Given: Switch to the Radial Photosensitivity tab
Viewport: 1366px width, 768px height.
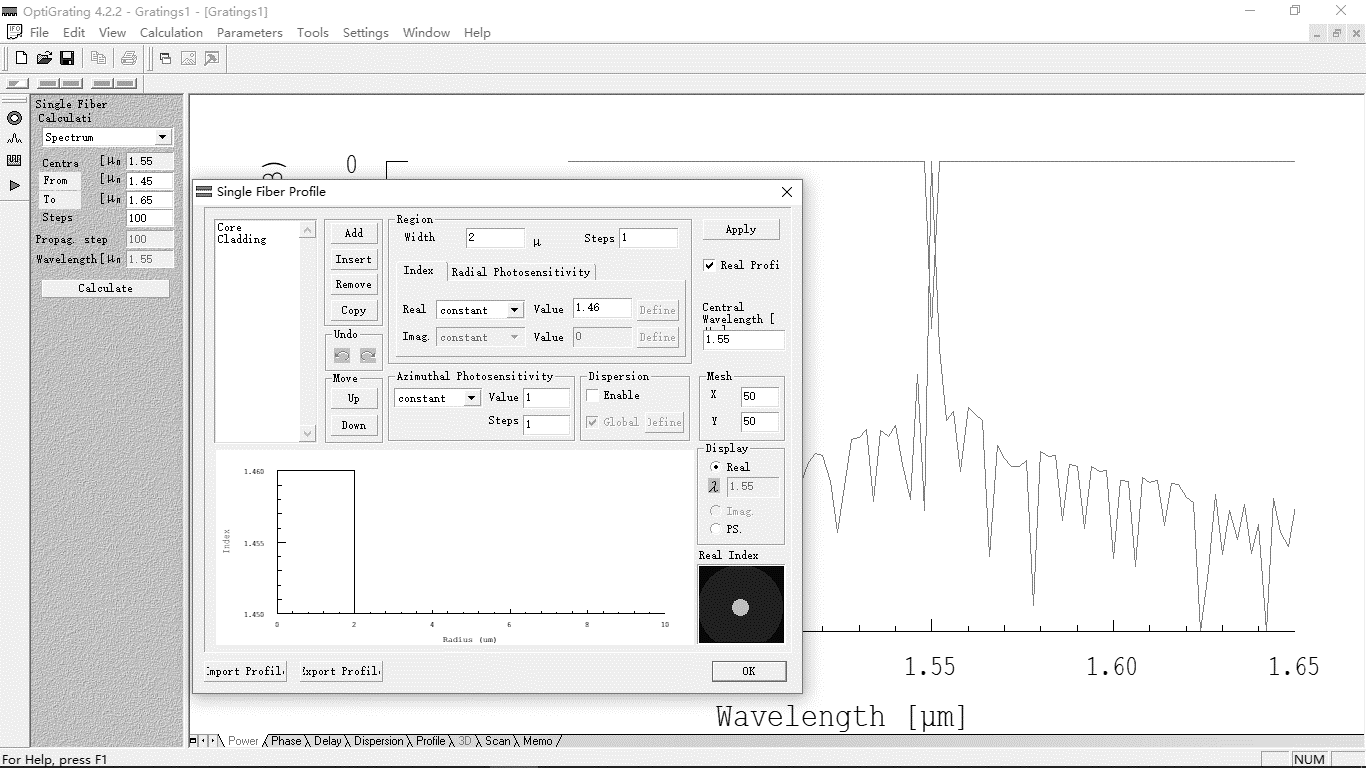Looking at the screenshot, I should click(520, 272).
